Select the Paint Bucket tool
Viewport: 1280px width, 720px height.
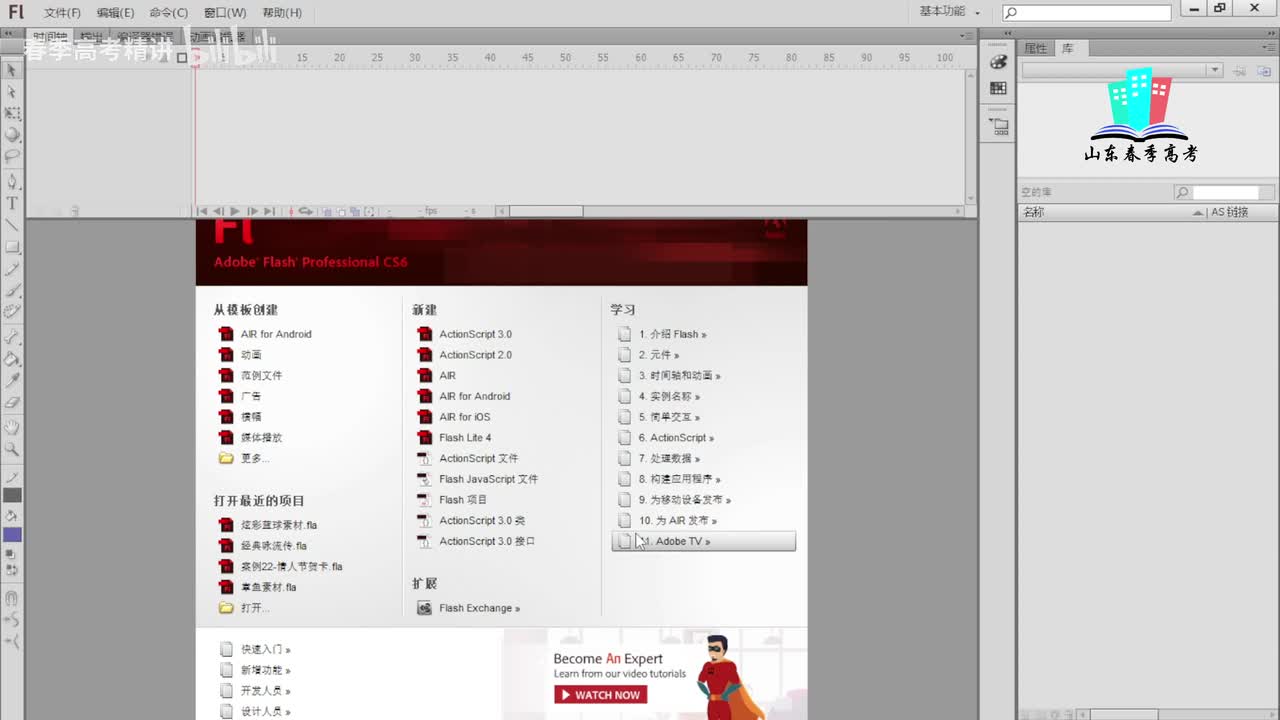(x=12, y=359)
